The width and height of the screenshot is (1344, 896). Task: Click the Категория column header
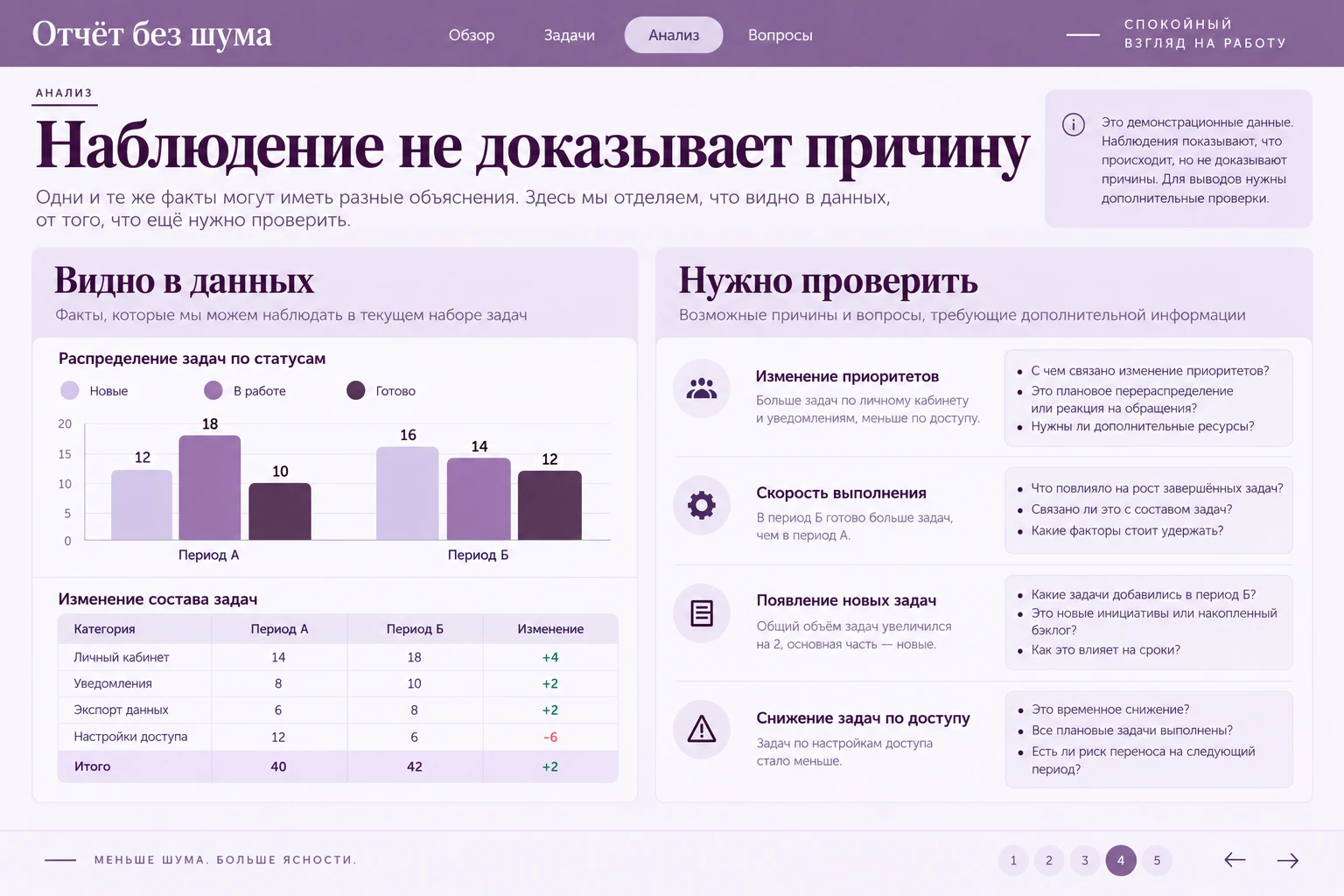click(x=104, y=629)
